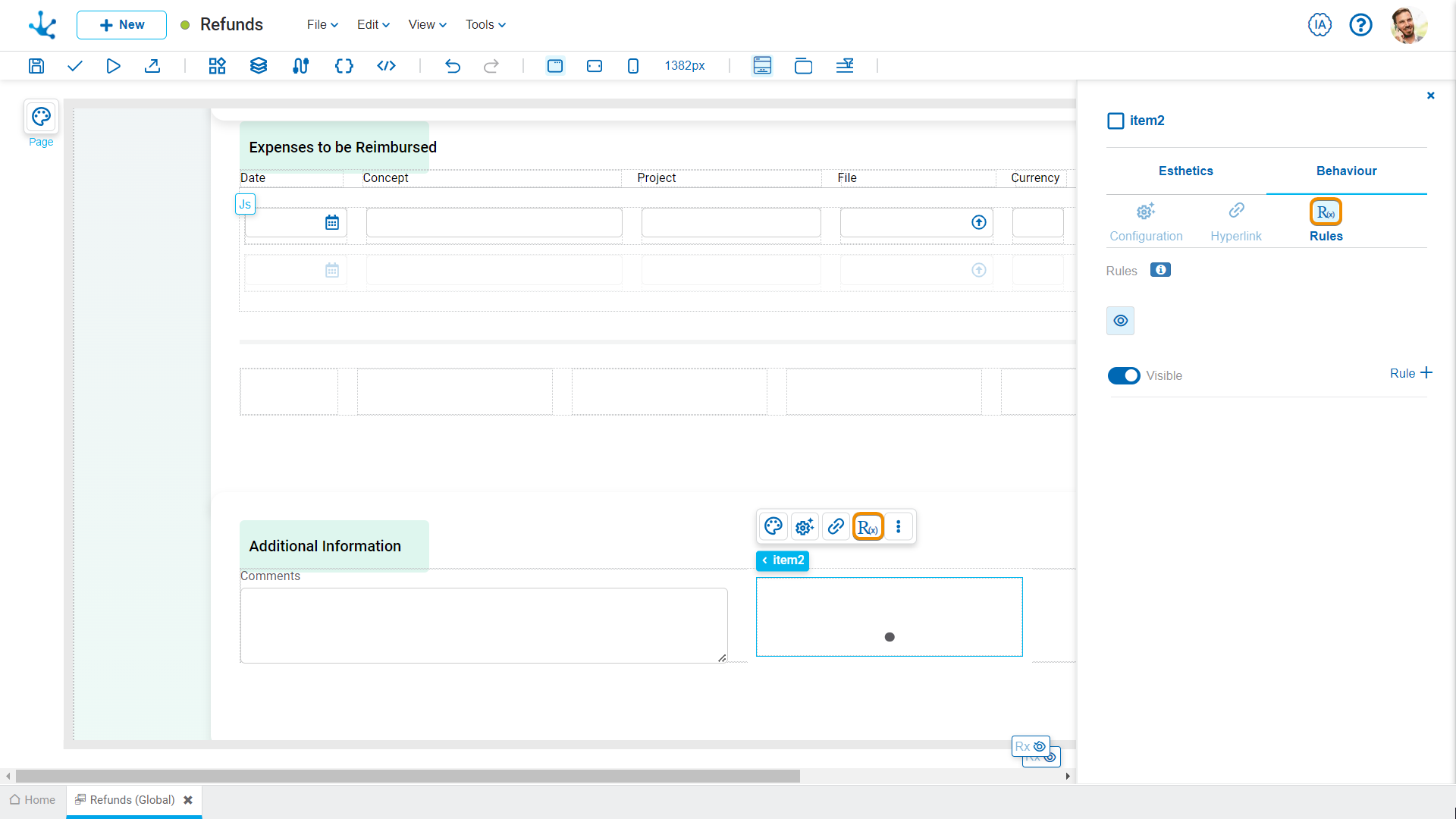Click the page layers stacked icon
The image size is (1456, 819).
tap(259, 66)
